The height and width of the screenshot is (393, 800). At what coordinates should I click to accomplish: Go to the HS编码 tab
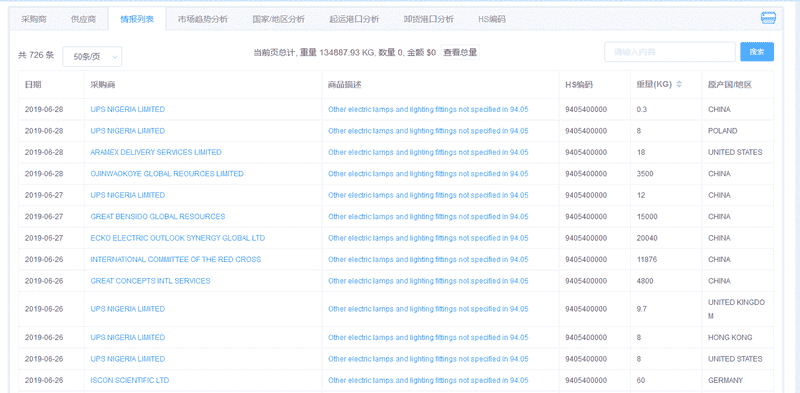(x=492, y=19)
